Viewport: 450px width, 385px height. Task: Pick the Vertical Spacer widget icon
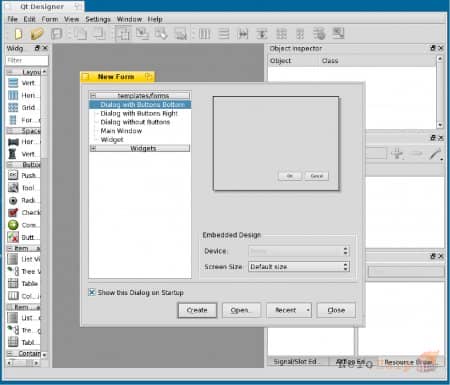click(x=12, y=154)
